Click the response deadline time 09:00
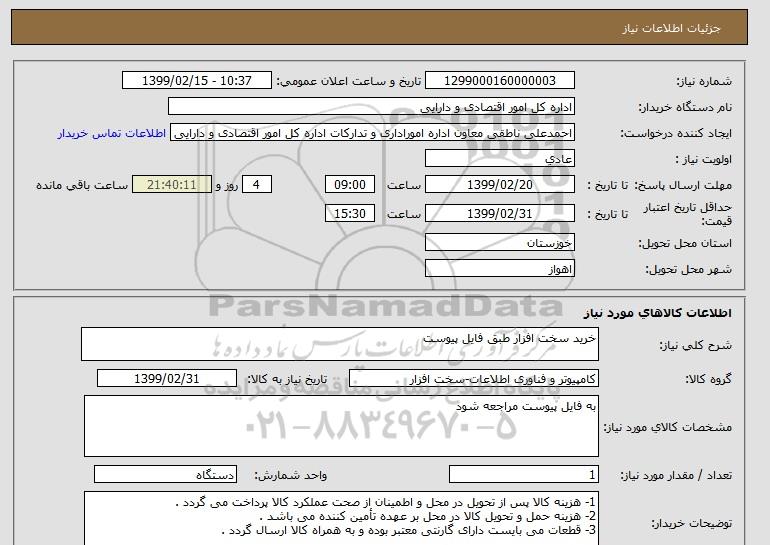The width and height of the screenshot is (770, 545). 350,185
